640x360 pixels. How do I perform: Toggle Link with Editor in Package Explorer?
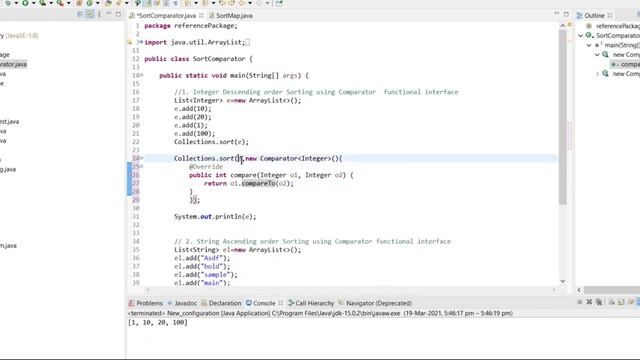tap(90, 14)
